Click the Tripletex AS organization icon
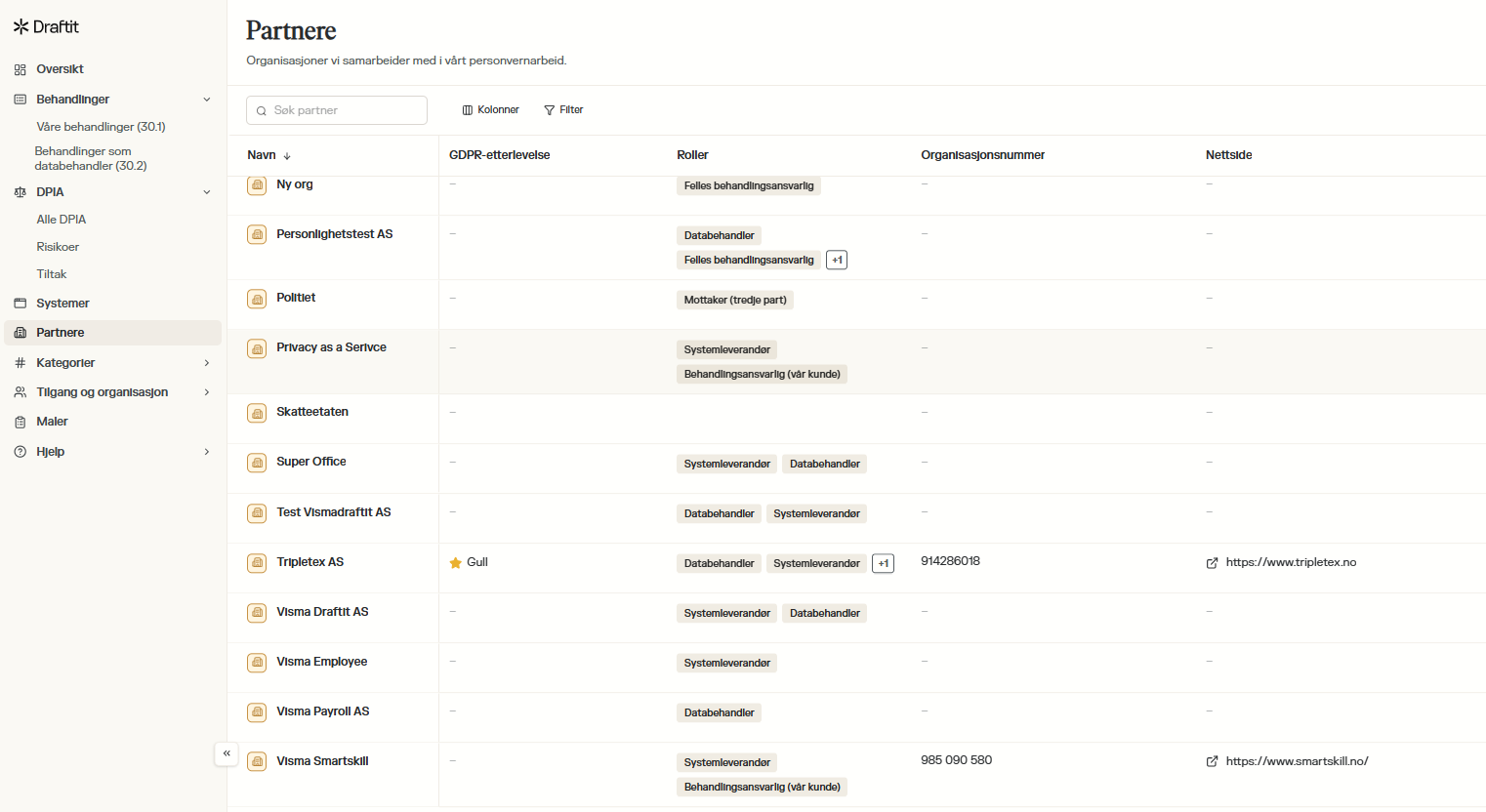The height and width of the screenshot is (812, 1486). [x=257, y=563]
